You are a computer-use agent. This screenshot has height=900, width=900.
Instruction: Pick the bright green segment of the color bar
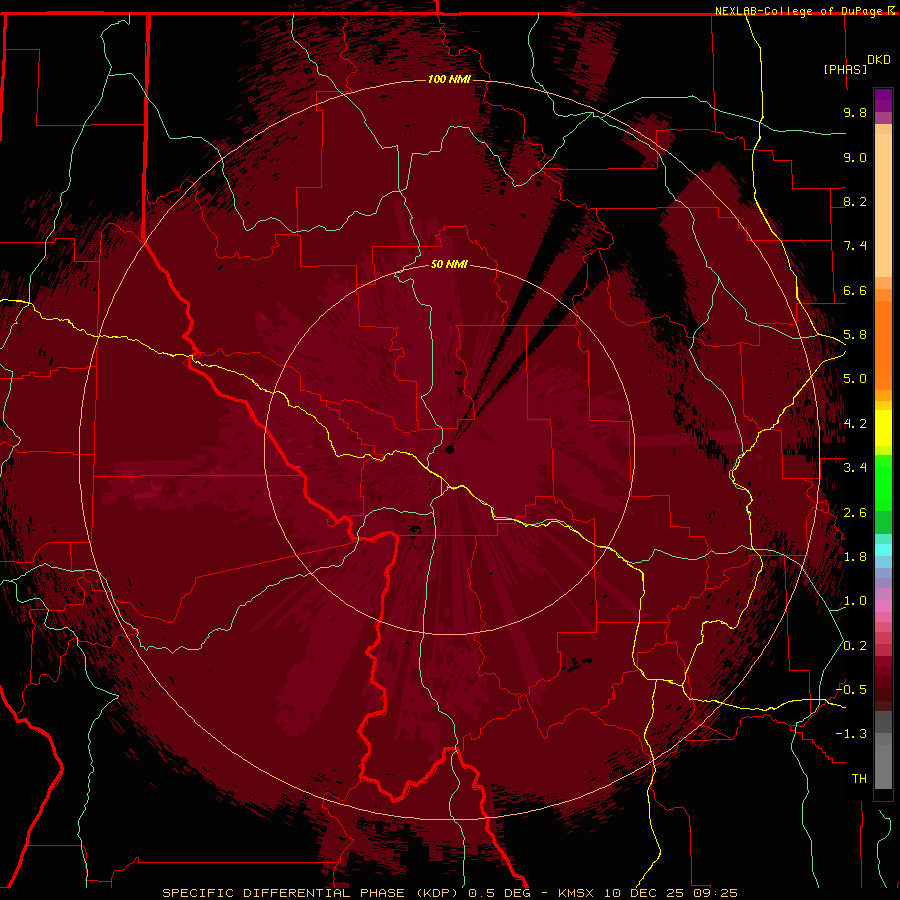(883, 483)
